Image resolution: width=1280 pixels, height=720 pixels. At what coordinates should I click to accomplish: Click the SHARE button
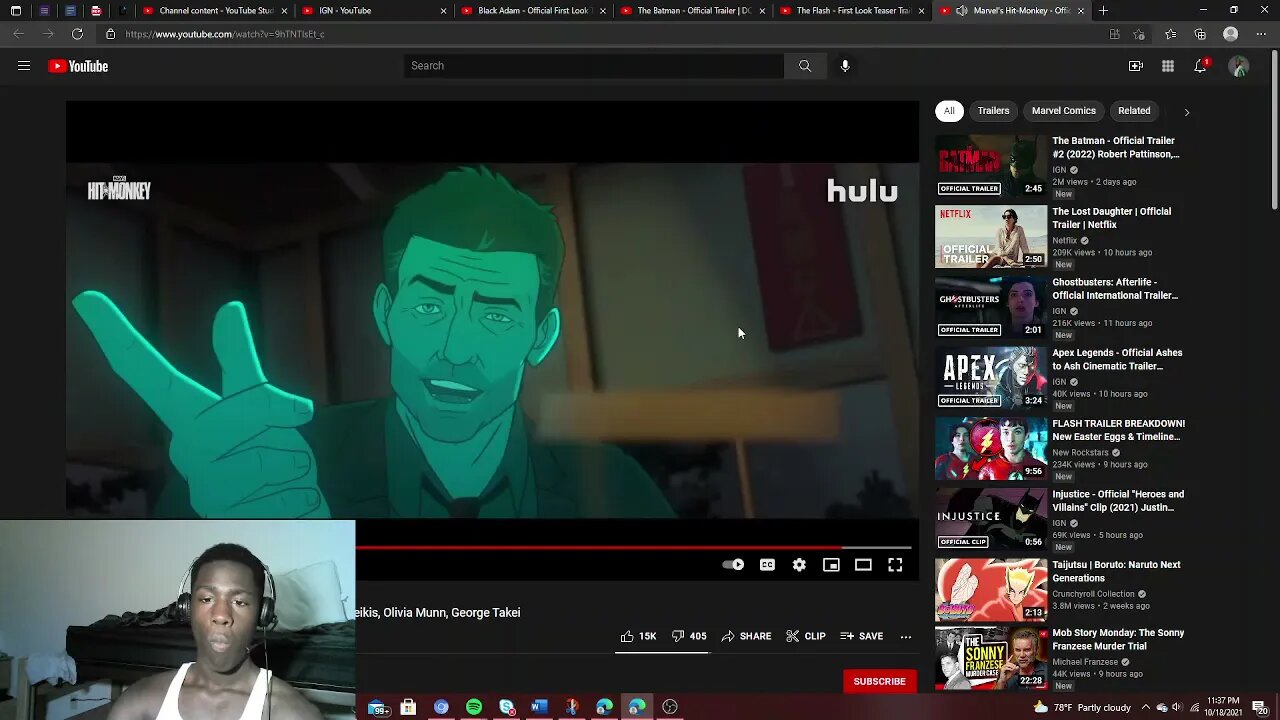(746, 636)
